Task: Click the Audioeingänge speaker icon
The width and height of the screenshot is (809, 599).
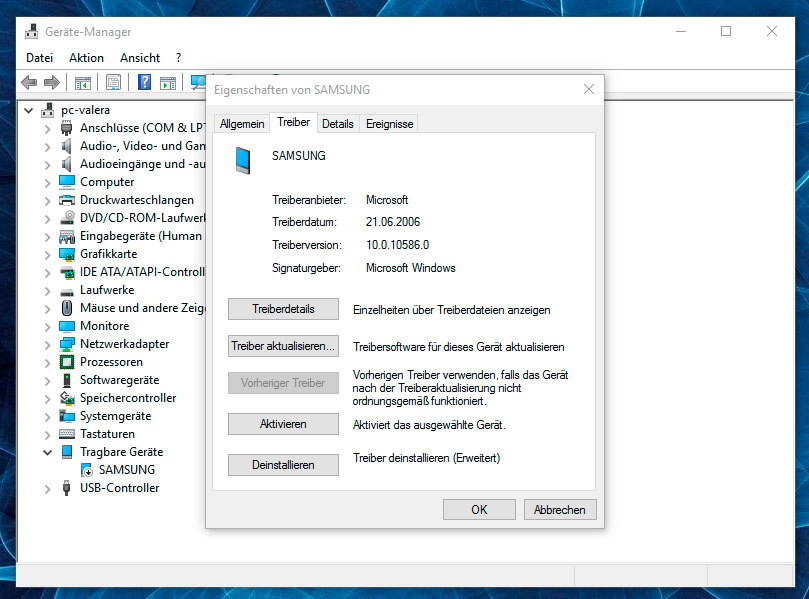Action: 67,164
